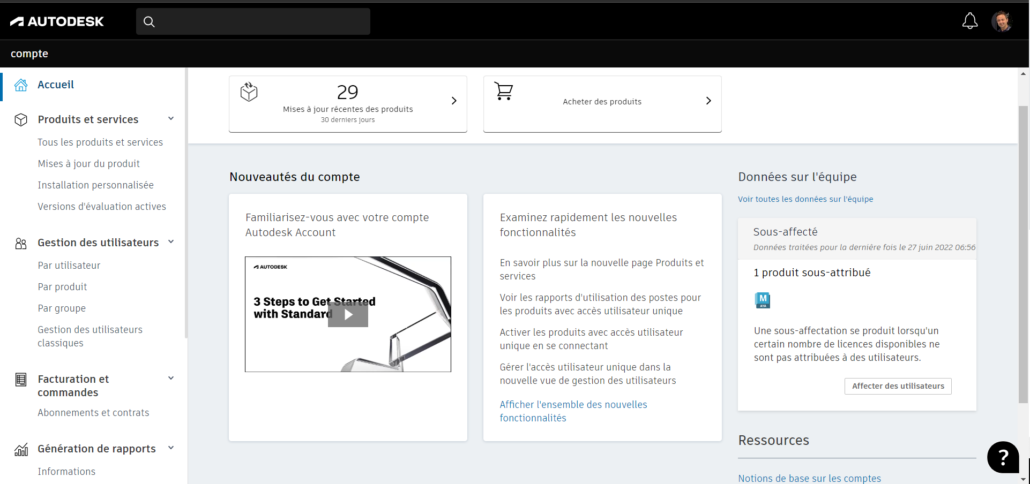Click the shopping cart icon
Image resolution: width=1030 pixels, height=484 pixels.
[503, 91]
